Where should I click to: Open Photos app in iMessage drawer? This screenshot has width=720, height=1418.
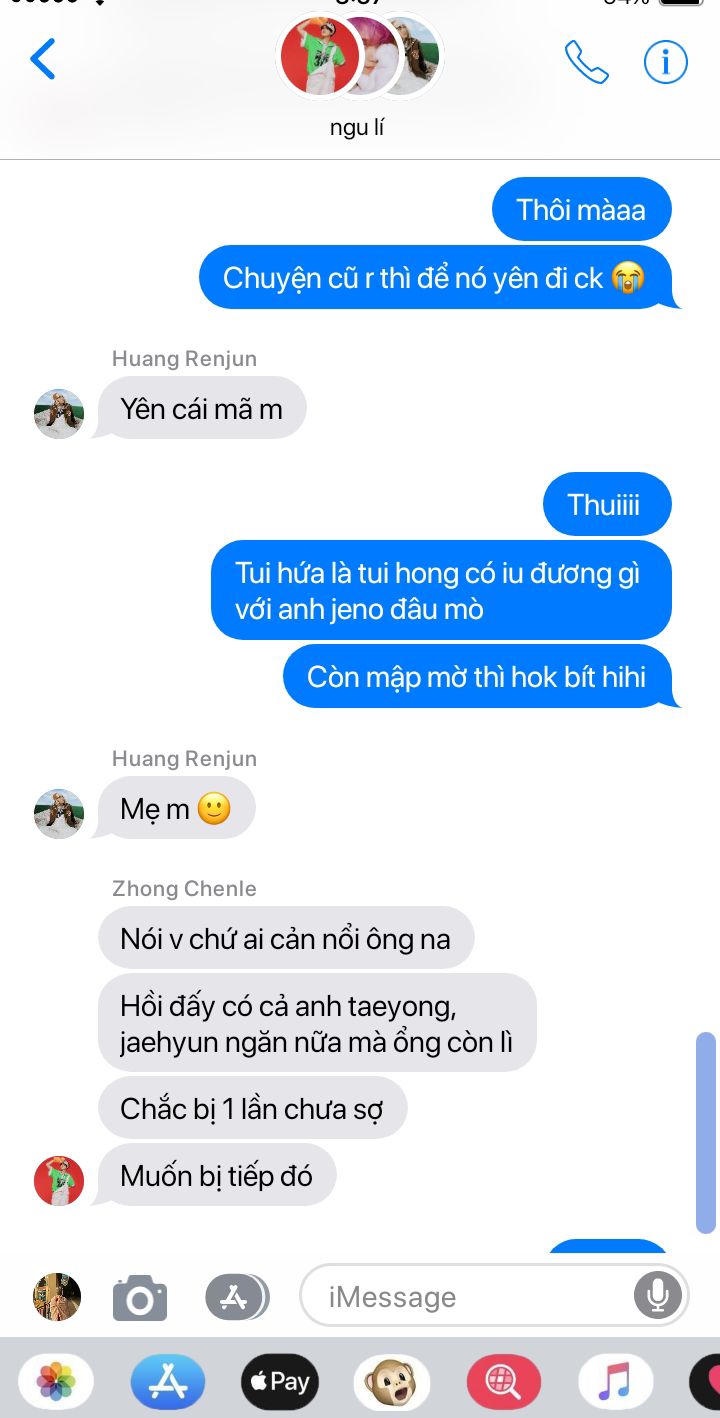[x=56, y=1382]
